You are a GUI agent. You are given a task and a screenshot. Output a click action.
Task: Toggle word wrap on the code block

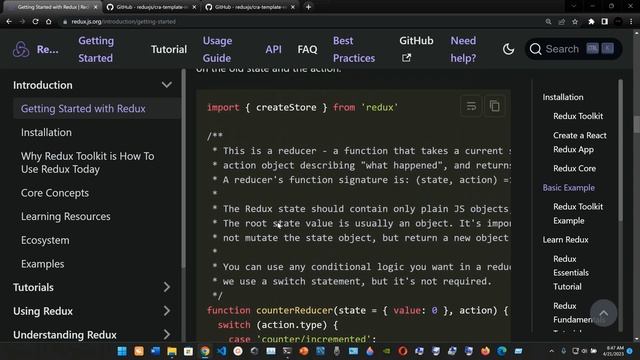point(471,106)
